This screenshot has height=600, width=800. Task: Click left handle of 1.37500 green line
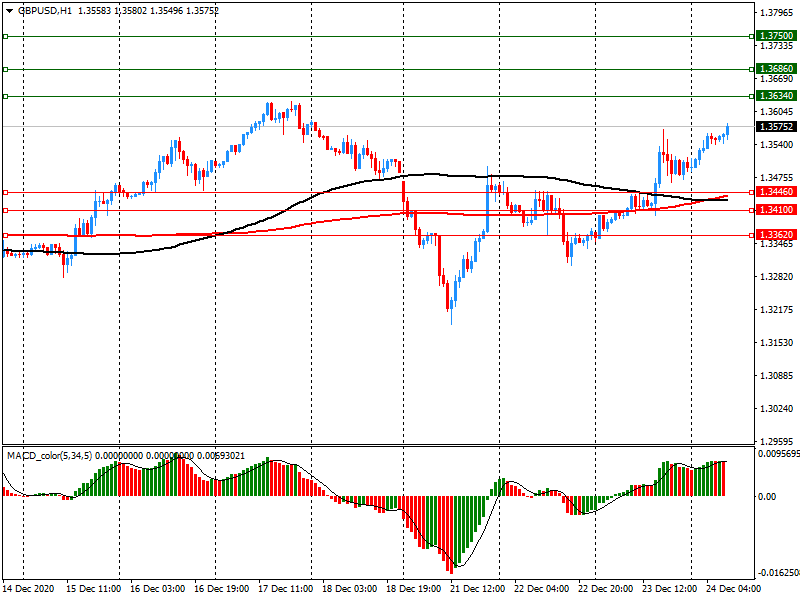5,36
